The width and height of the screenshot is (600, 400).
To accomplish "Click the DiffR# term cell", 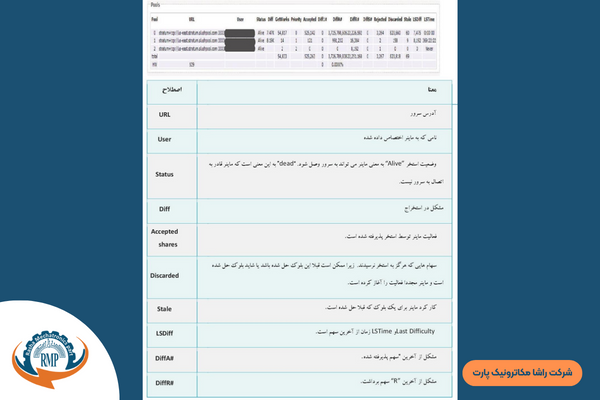I will click(166, 382).
